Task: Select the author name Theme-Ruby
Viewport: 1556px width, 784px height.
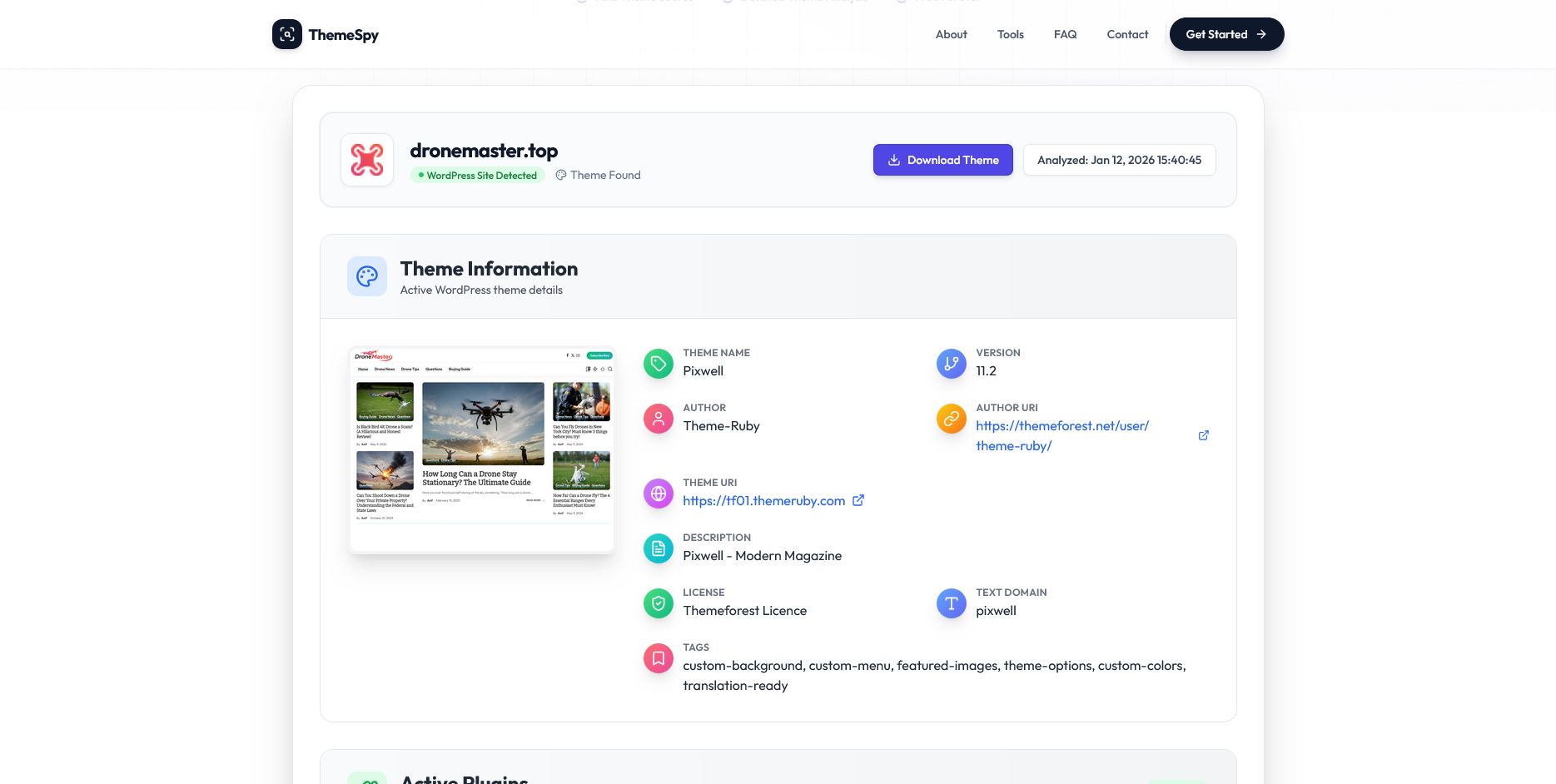Action: 722,425
